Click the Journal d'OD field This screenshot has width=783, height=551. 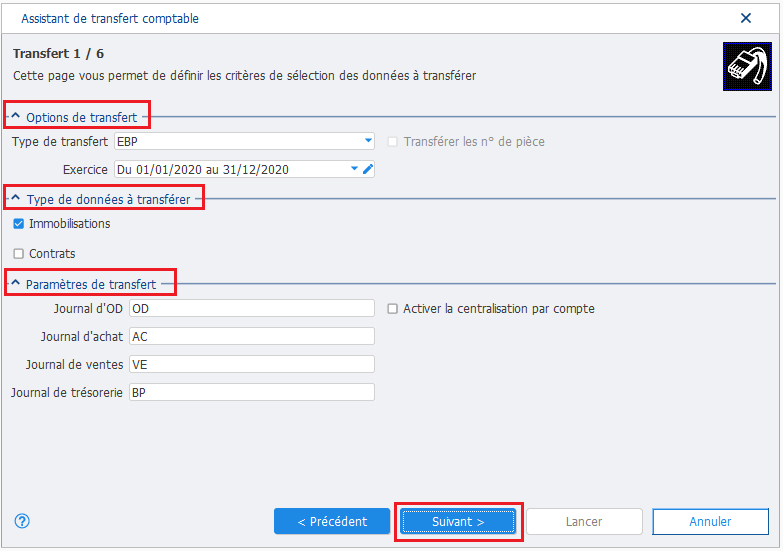252,308
